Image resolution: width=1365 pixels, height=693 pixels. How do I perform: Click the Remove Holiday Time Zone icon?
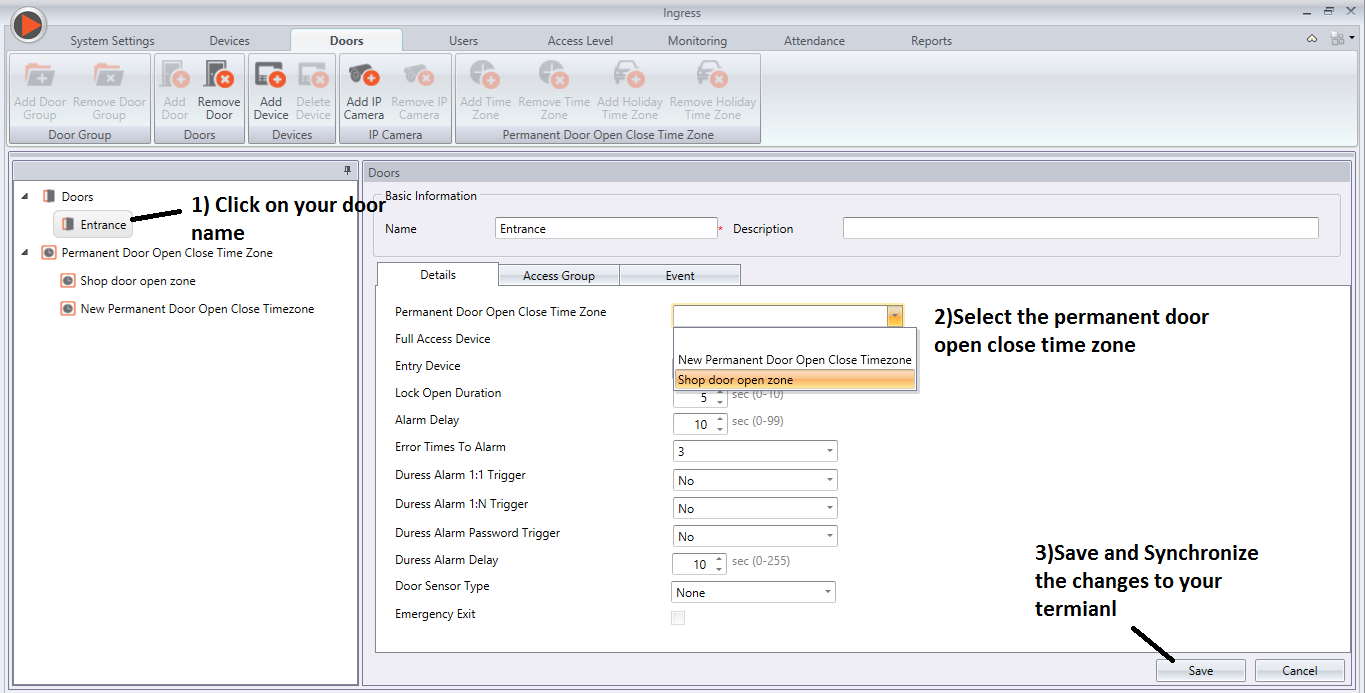pyautogui.click(x=712, y=75)
